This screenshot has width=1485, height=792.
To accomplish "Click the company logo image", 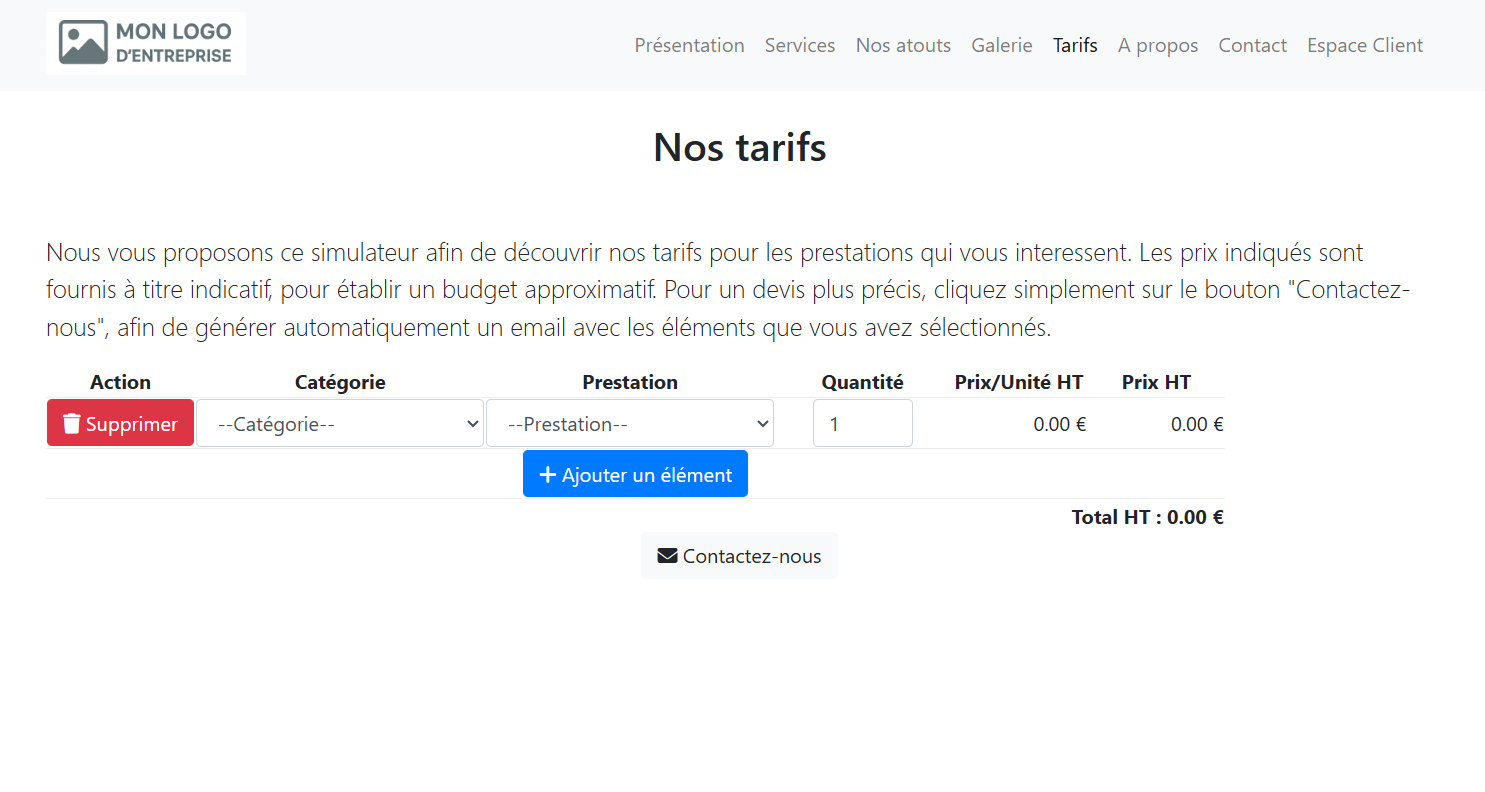I will point(146,44).
